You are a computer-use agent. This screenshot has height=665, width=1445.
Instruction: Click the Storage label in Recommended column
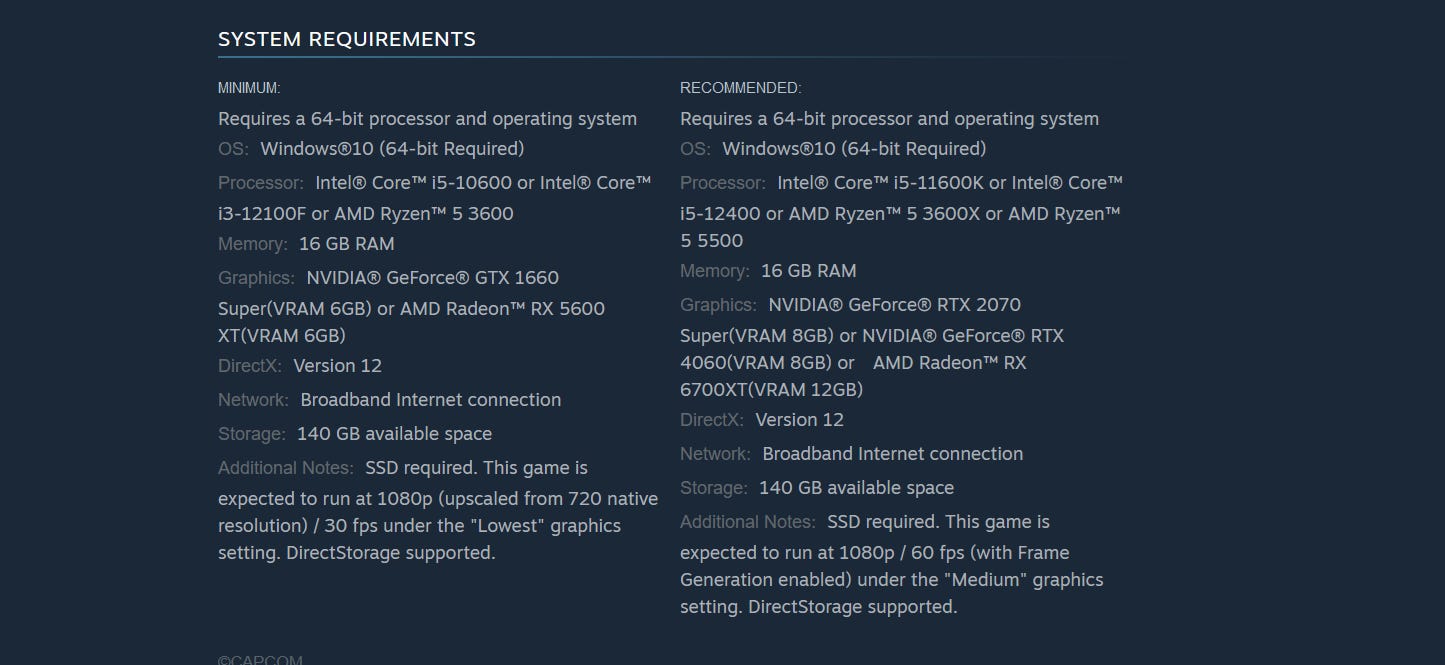pos(713,488)
